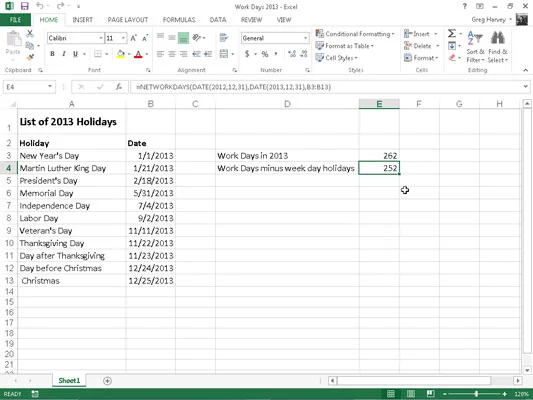Click the Format Painter brush icon
The width and height of the screenshot is (533, 400).
pyautogui.click(x=30, y=57)
